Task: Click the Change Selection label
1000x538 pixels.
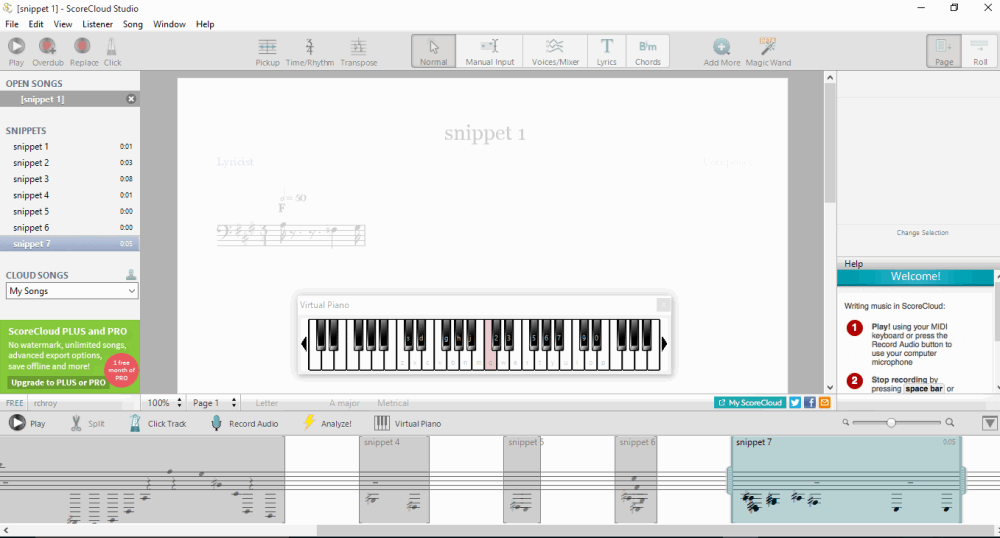Action: [922, 233]
